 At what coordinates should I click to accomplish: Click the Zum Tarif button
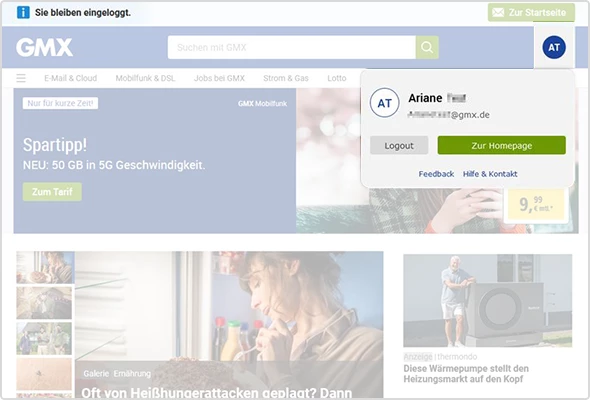[x=52, y=192]
